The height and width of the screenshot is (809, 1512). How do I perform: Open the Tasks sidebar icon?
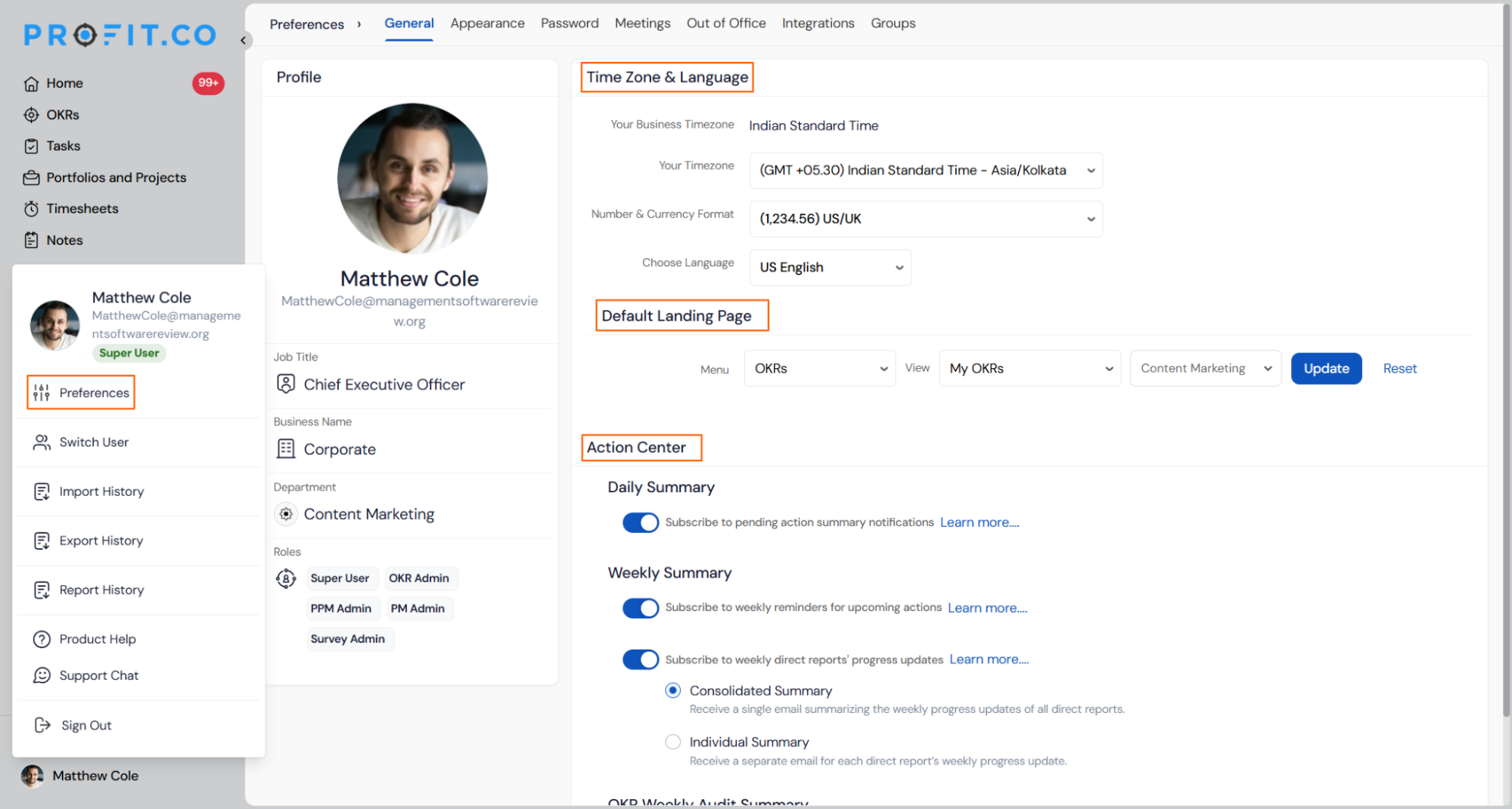[31, 146]
